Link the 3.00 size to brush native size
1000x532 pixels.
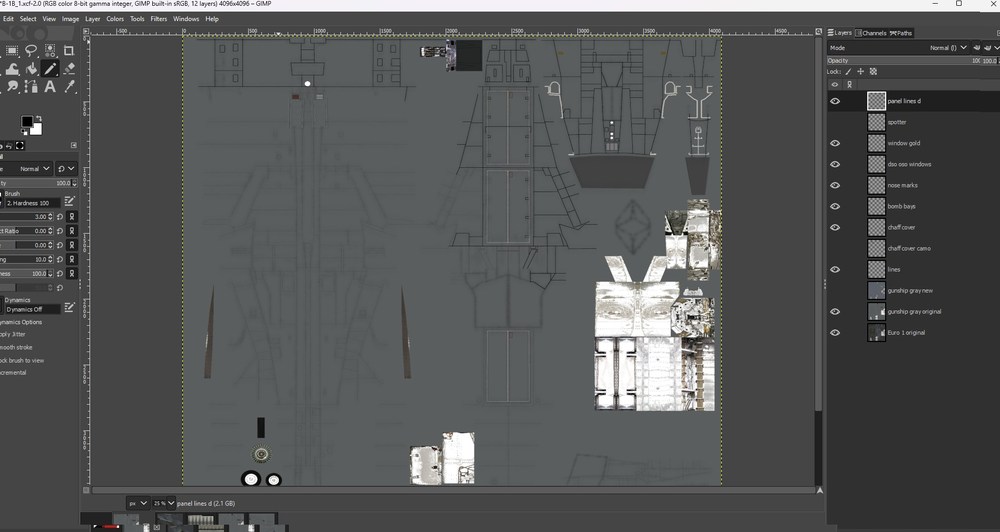(71, 217)
